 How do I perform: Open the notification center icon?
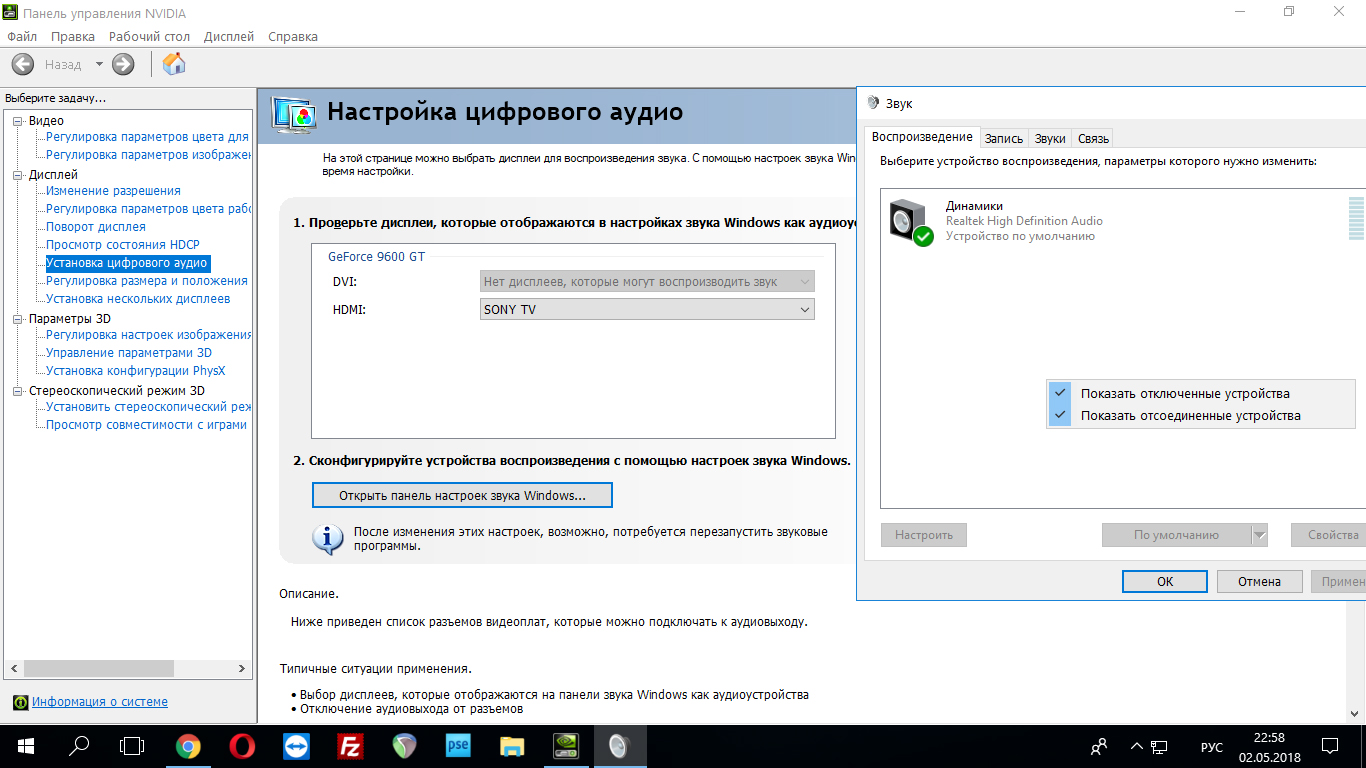1330,746
